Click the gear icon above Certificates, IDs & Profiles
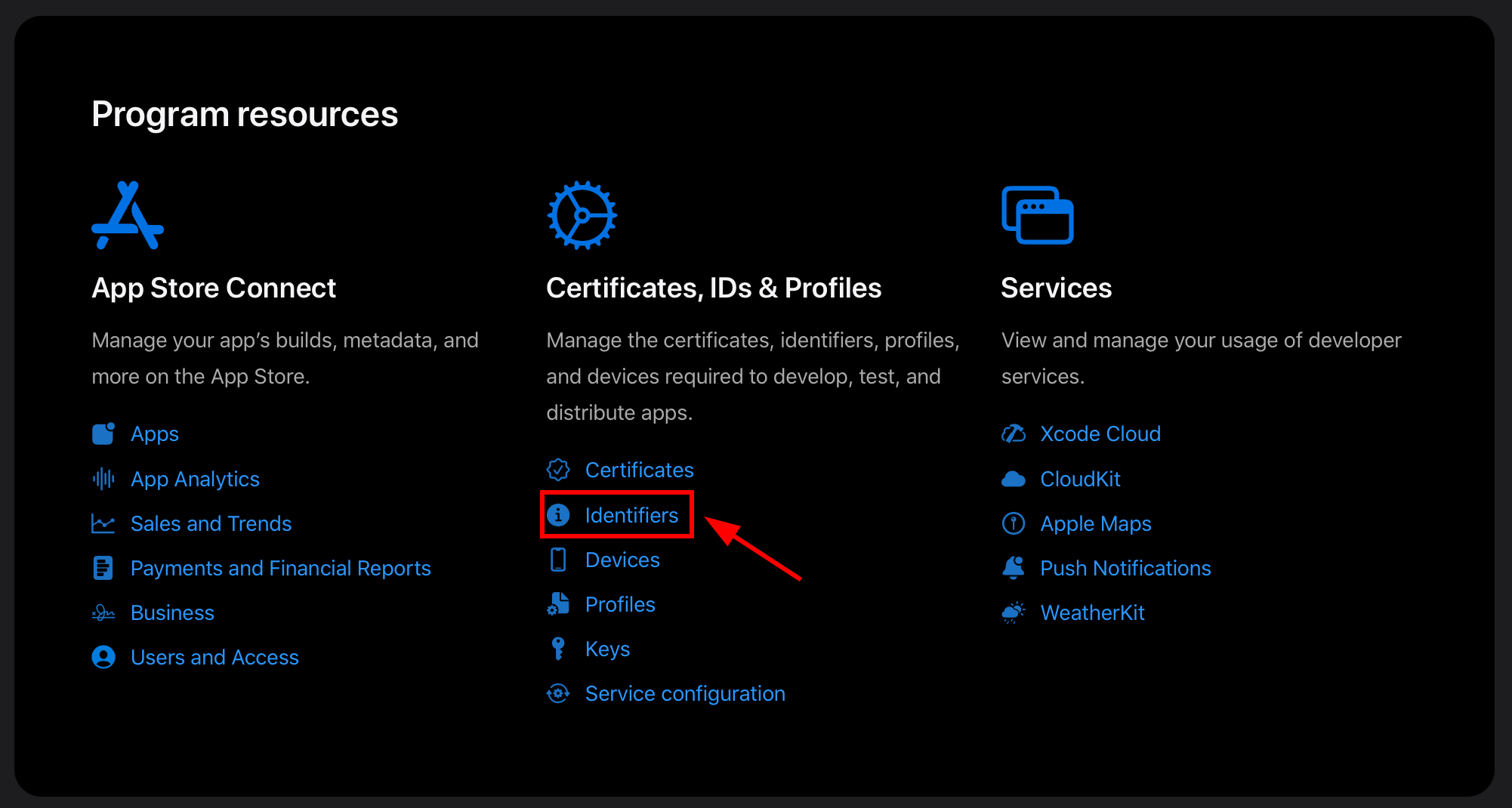The height and width of the screenshot is (808, 1512). point(582,214)
